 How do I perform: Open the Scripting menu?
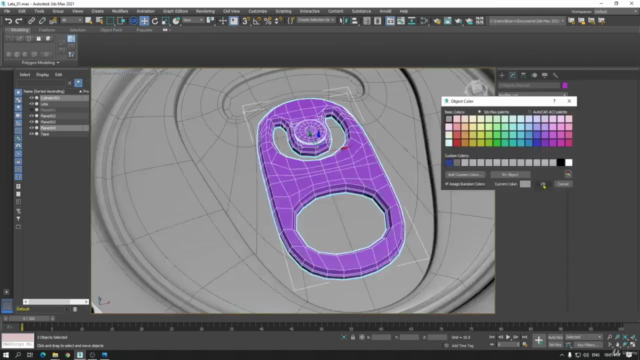click(x=283, y=11)
